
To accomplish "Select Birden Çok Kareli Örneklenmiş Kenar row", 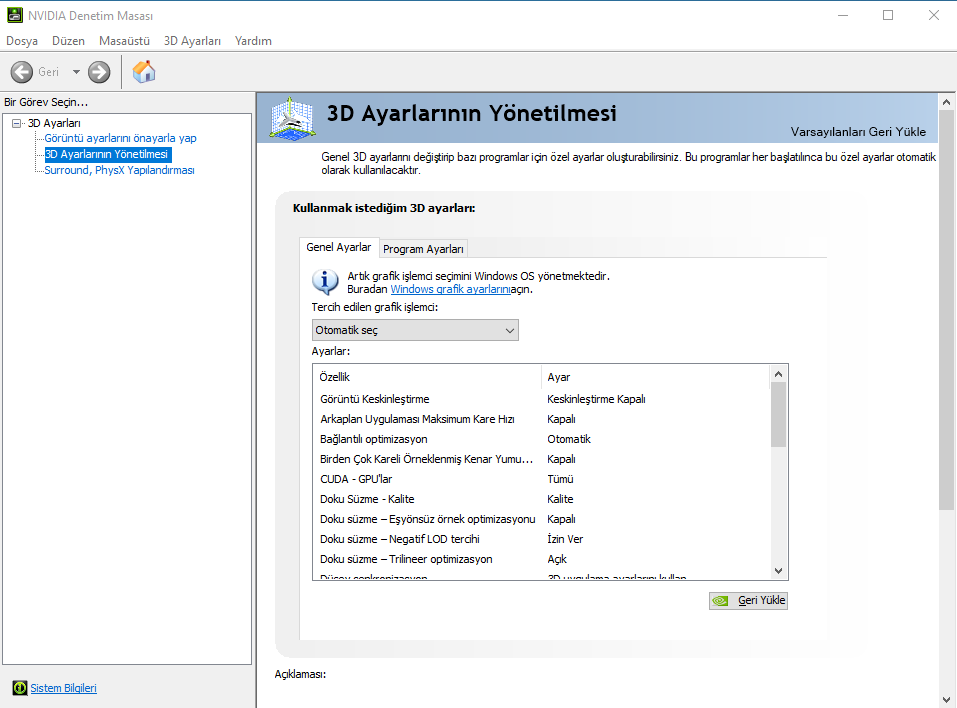I will 541,459.
